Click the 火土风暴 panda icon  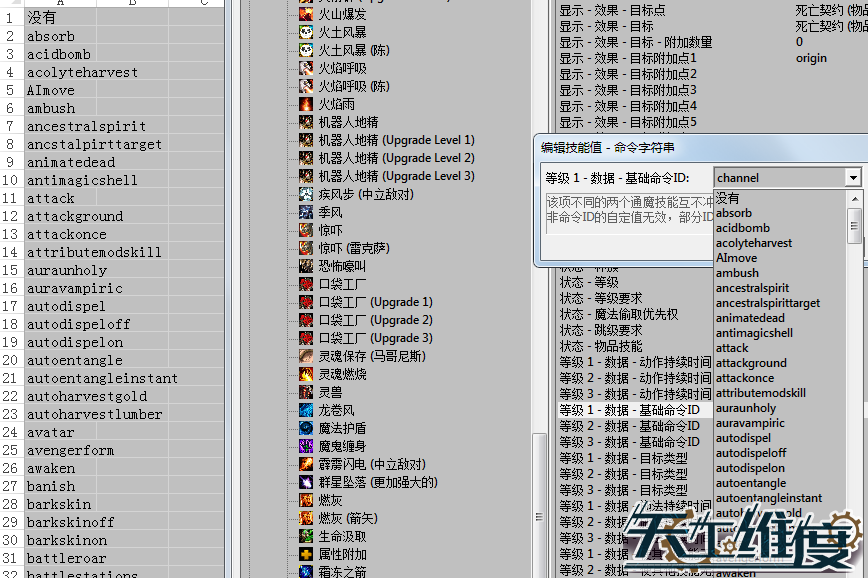307,32
